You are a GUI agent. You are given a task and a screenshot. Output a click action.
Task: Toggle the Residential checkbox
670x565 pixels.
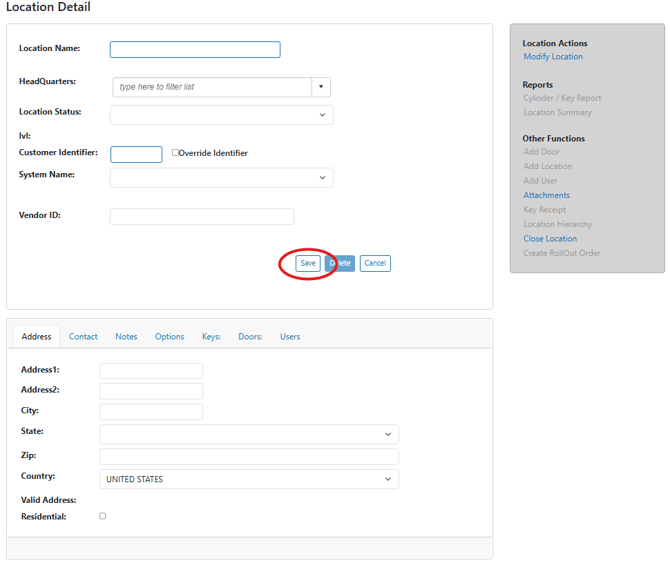tap(102, 516)
